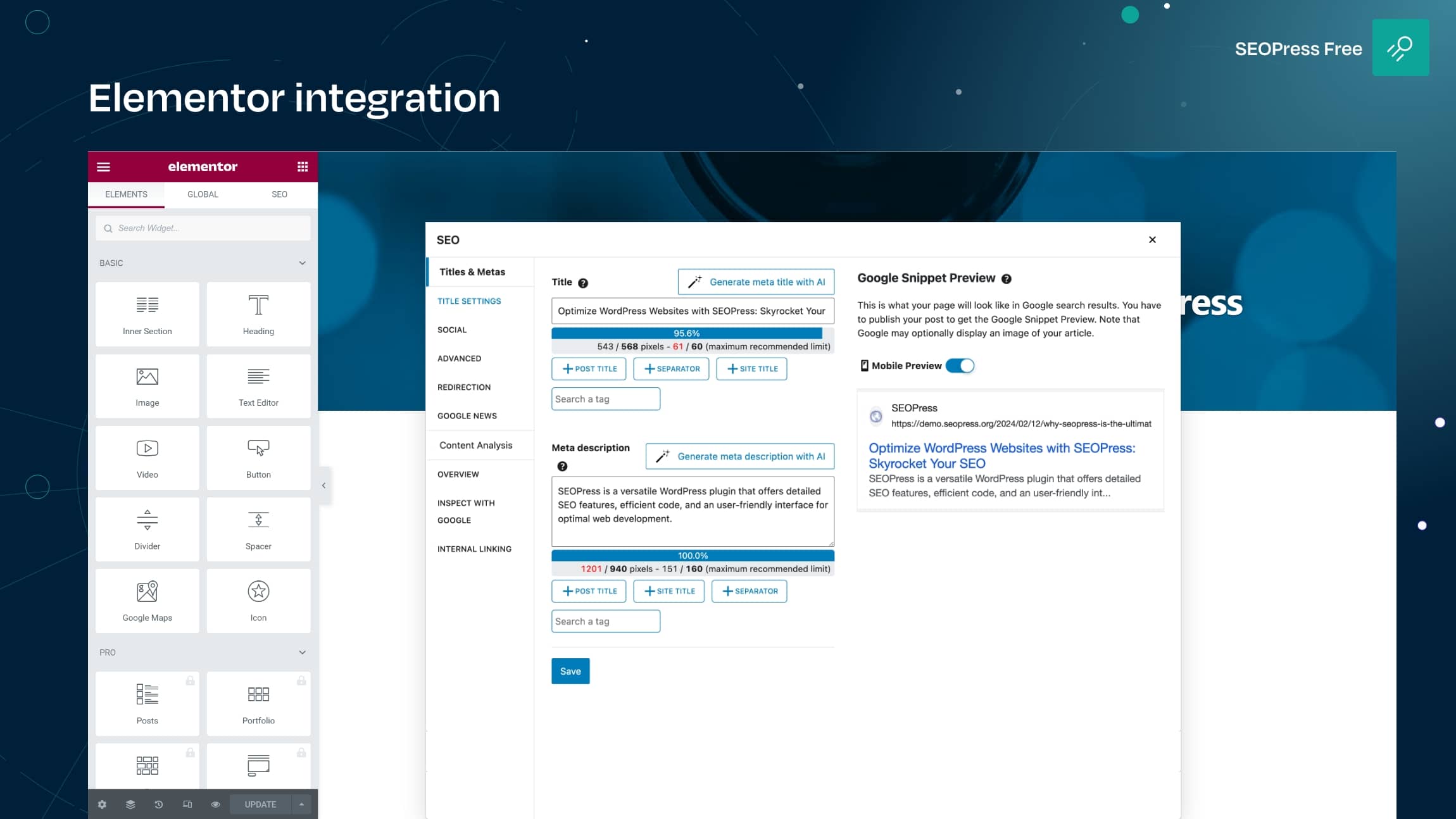Expand the ADVANCED section in SEO panel
Viewport: 1456px width, 819px height.
pos(459,358)
